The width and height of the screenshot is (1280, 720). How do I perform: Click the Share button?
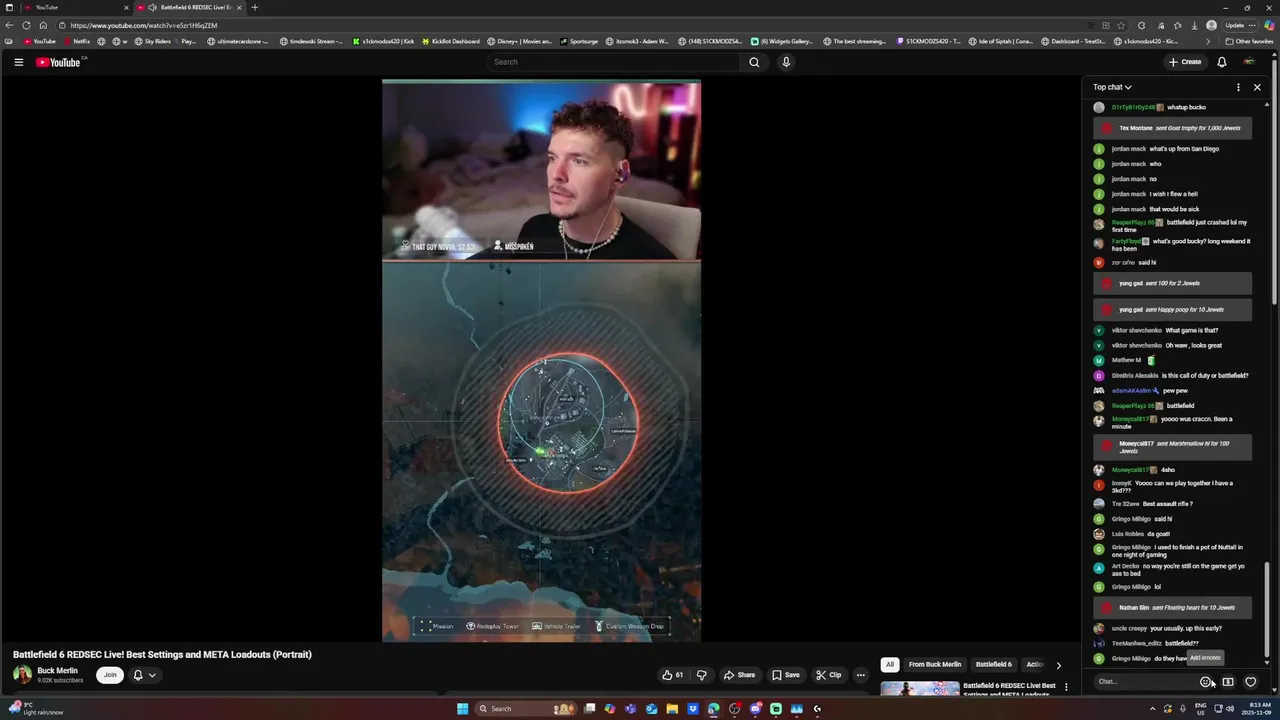(740, 675)
